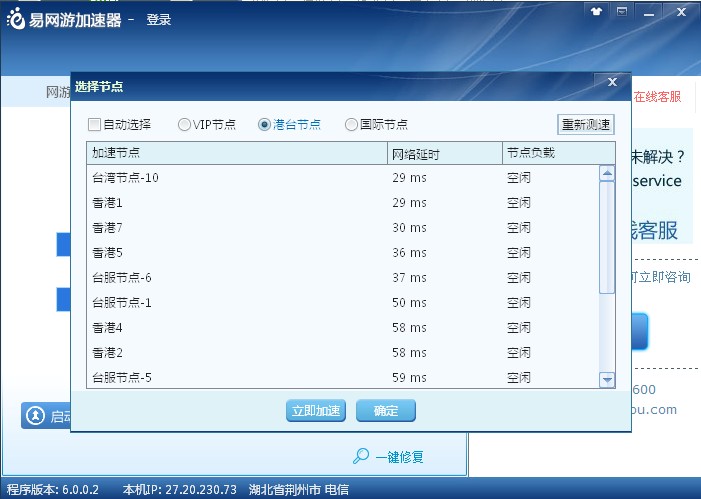
Task: Sort by 加速节点 column header
Action: pyautogui.click(x=237, y=153)
